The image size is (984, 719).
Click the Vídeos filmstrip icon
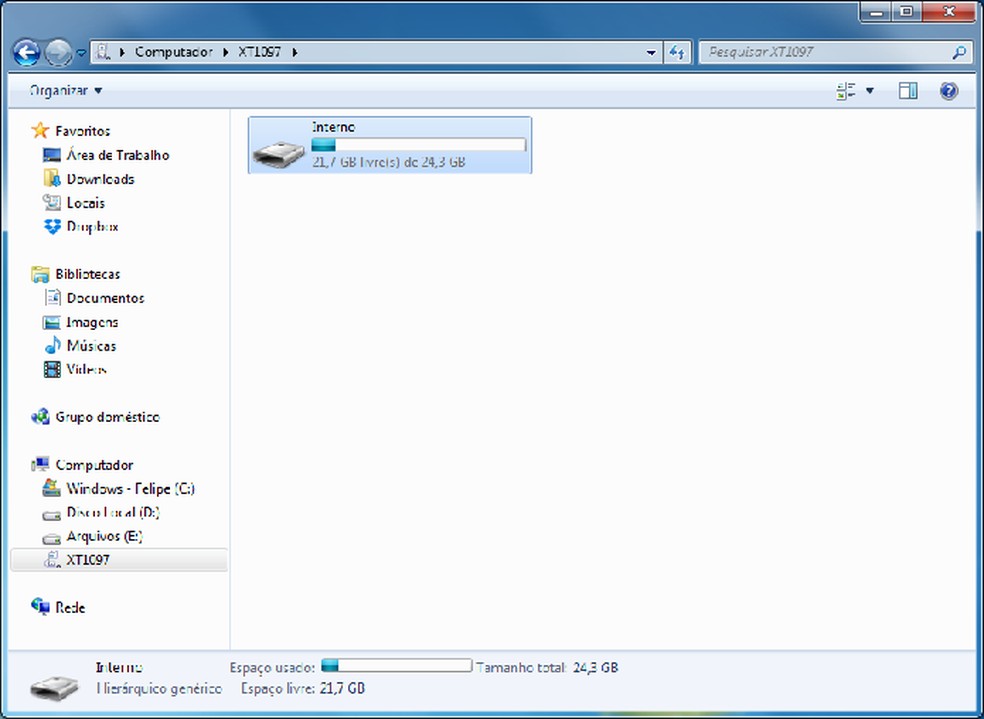(x=52, y=369)
